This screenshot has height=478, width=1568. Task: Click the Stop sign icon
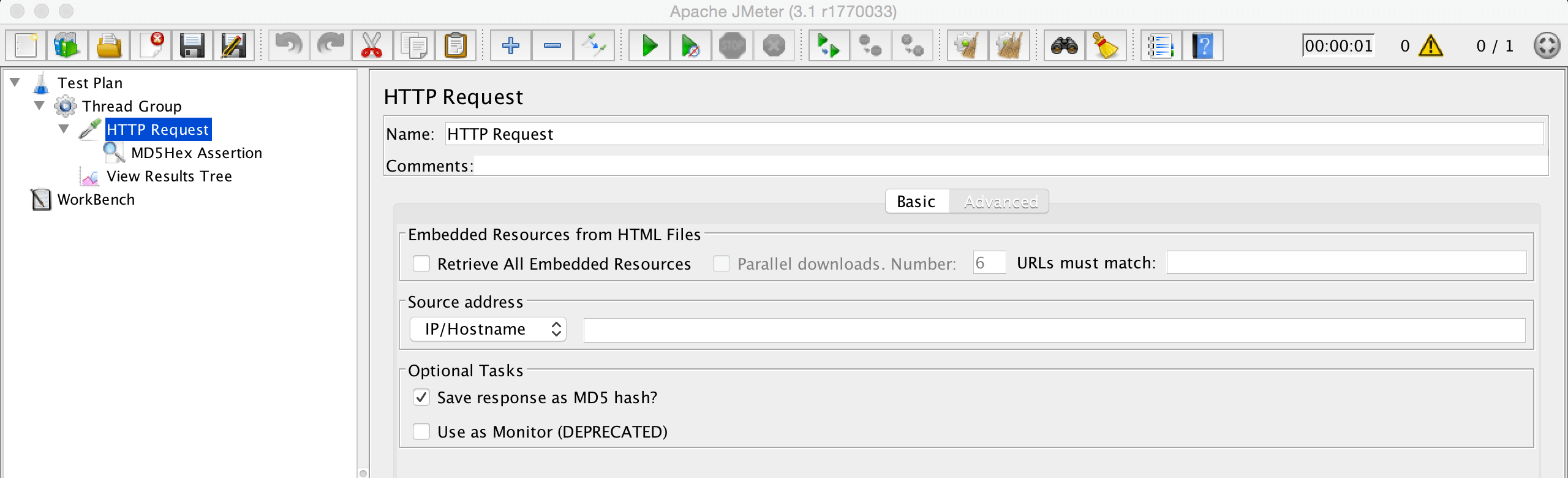[733, 46]
